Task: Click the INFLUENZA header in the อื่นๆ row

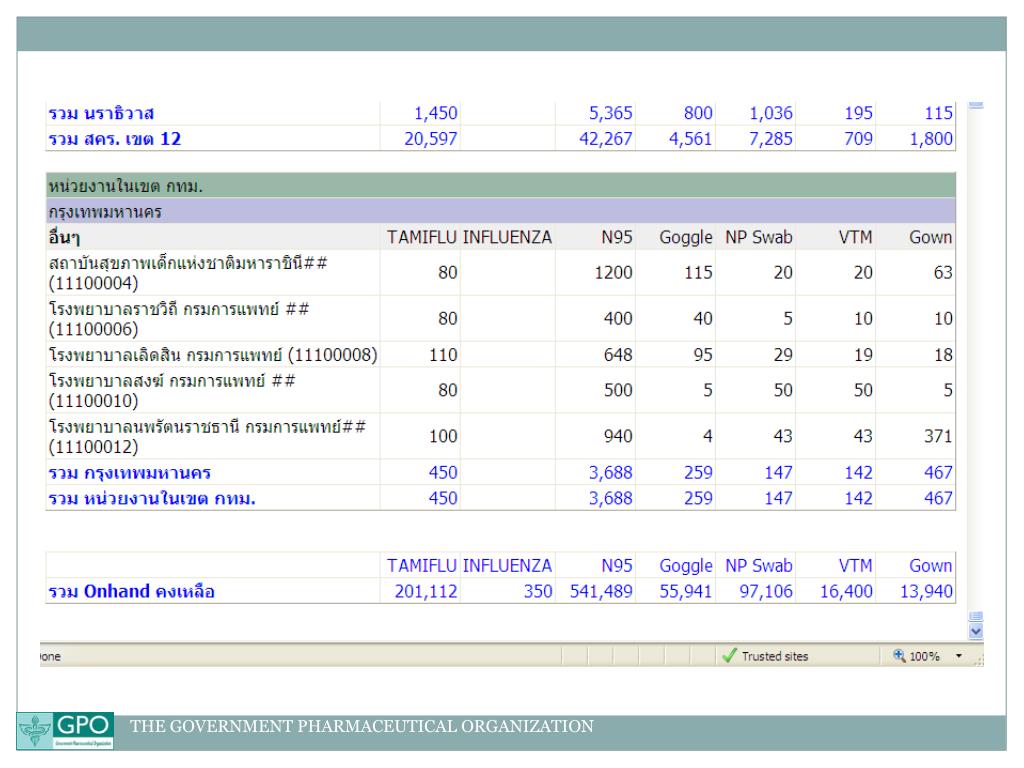Action: [x=507, y=237]
